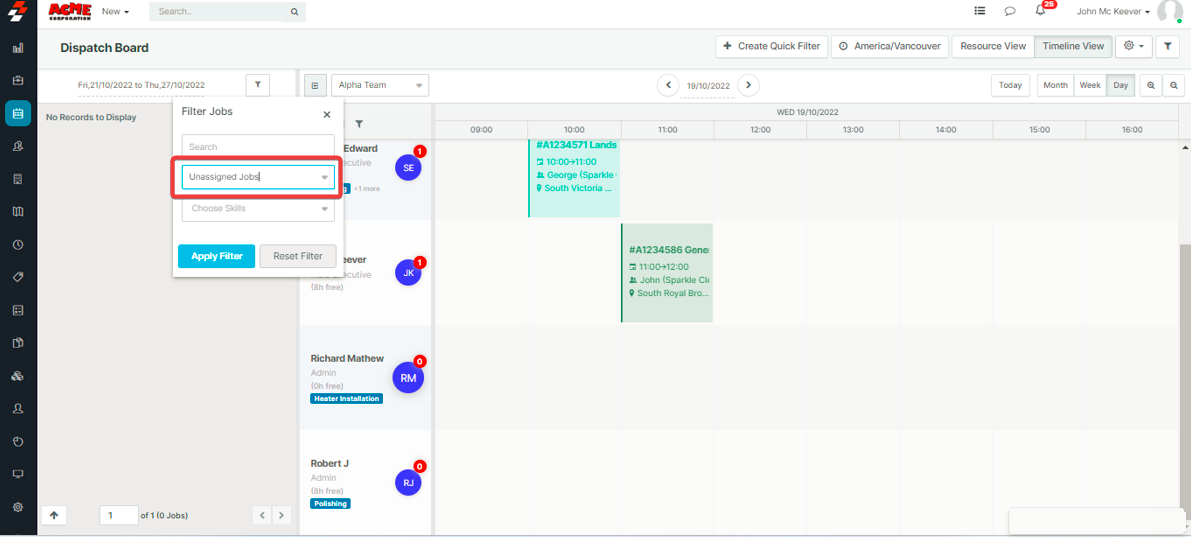Click the red lightning app logo
This screenshot has height=537, width=1191.
(17, 11)
